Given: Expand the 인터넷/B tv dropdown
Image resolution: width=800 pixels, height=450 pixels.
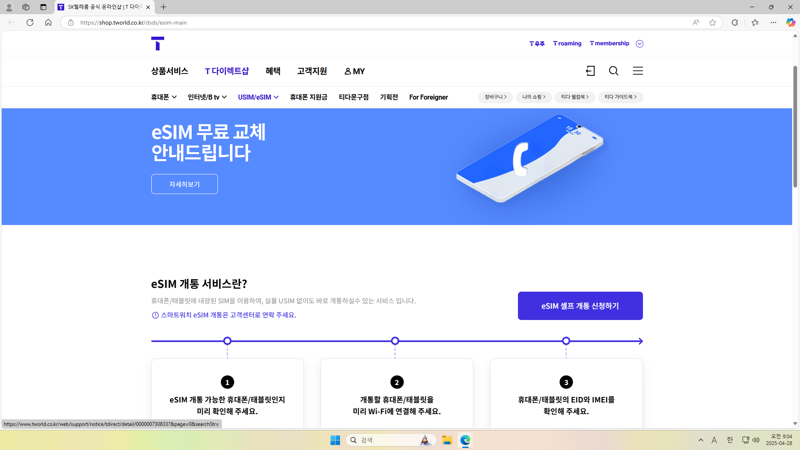Looking at the screenshot, I should 207,97.
